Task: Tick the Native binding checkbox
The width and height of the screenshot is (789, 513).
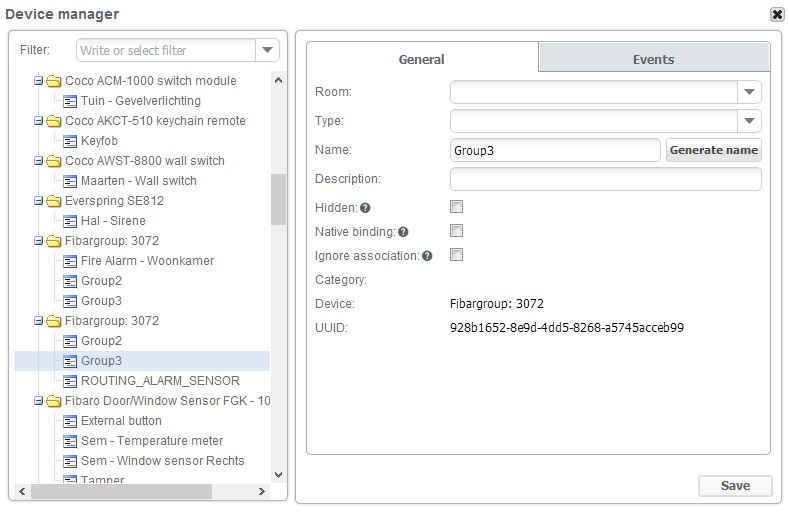Action: click(456, 231)
